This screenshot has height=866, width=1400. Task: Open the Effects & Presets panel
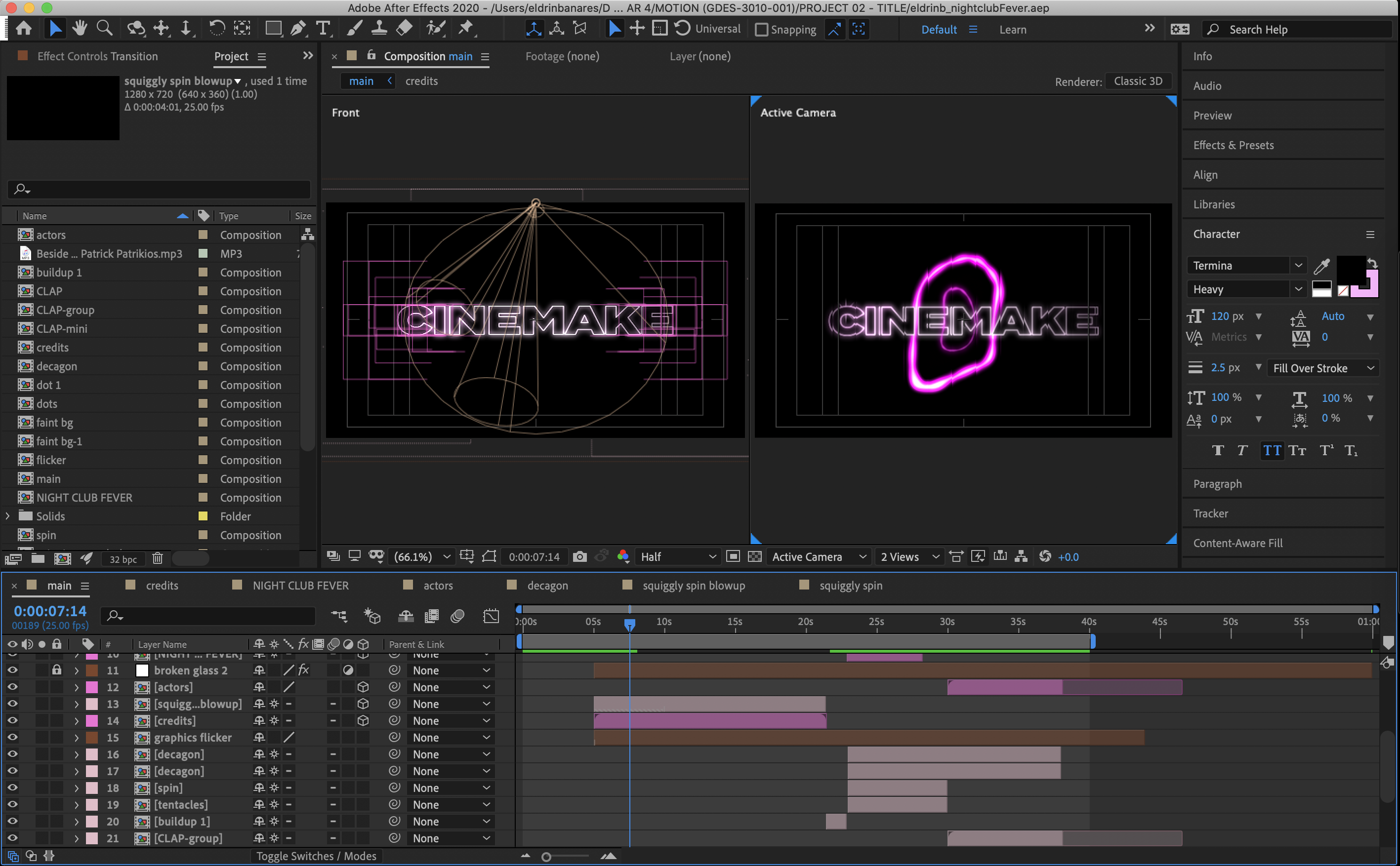pyautogui.click(x=1233, y=145)
